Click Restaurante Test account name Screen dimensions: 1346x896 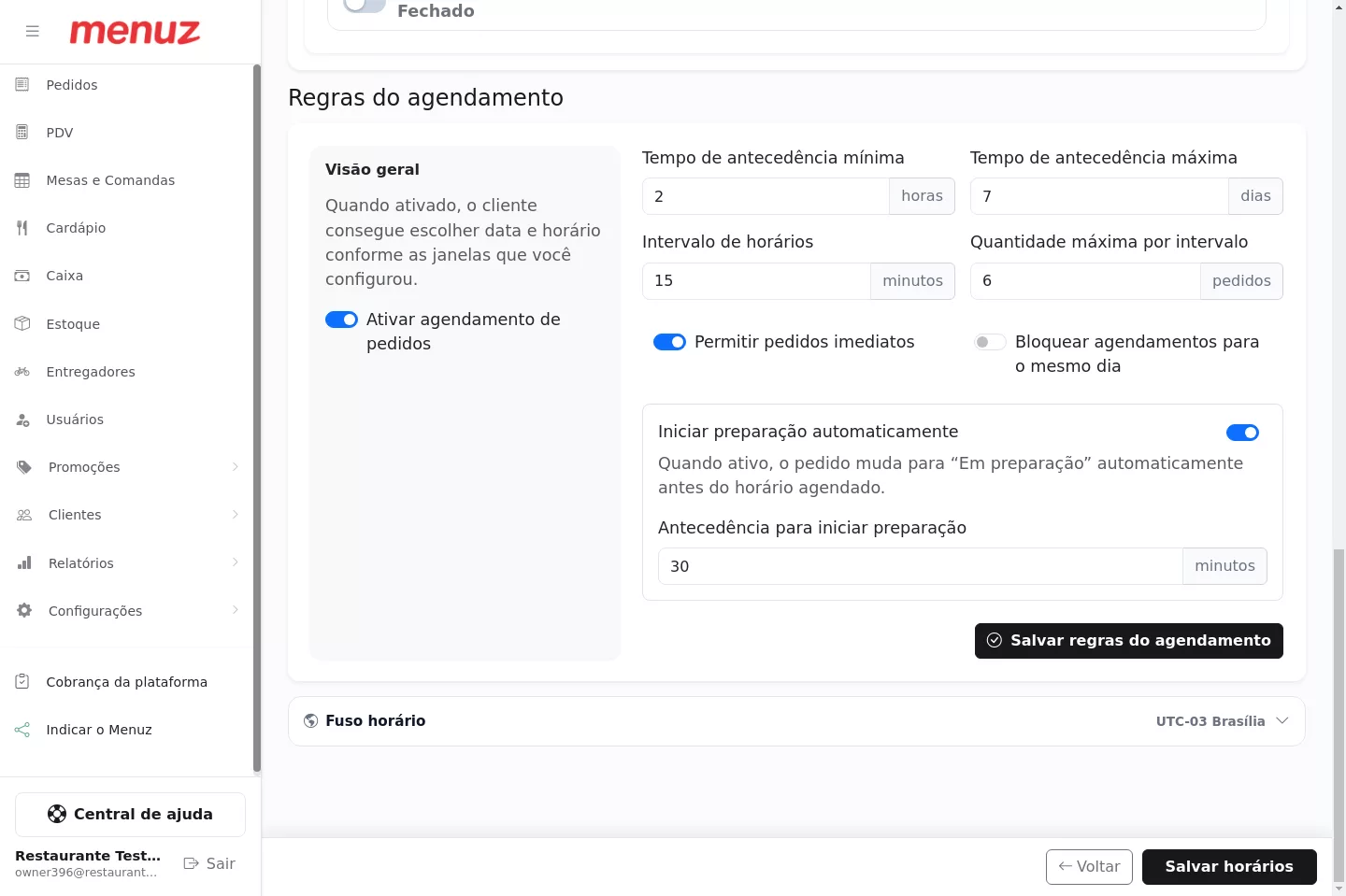[x=88, y=856]
